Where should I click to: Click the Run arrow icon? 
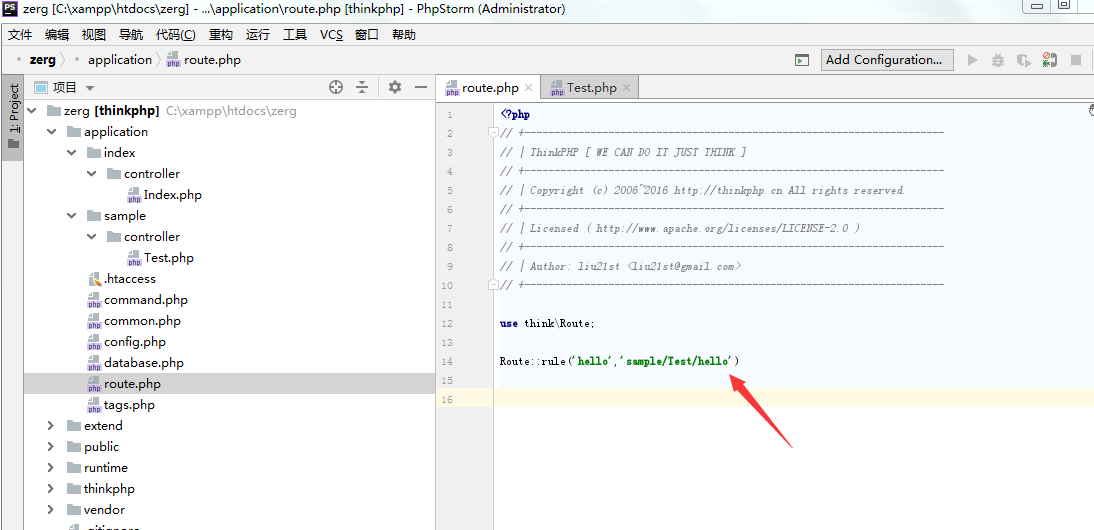[973, 60]
